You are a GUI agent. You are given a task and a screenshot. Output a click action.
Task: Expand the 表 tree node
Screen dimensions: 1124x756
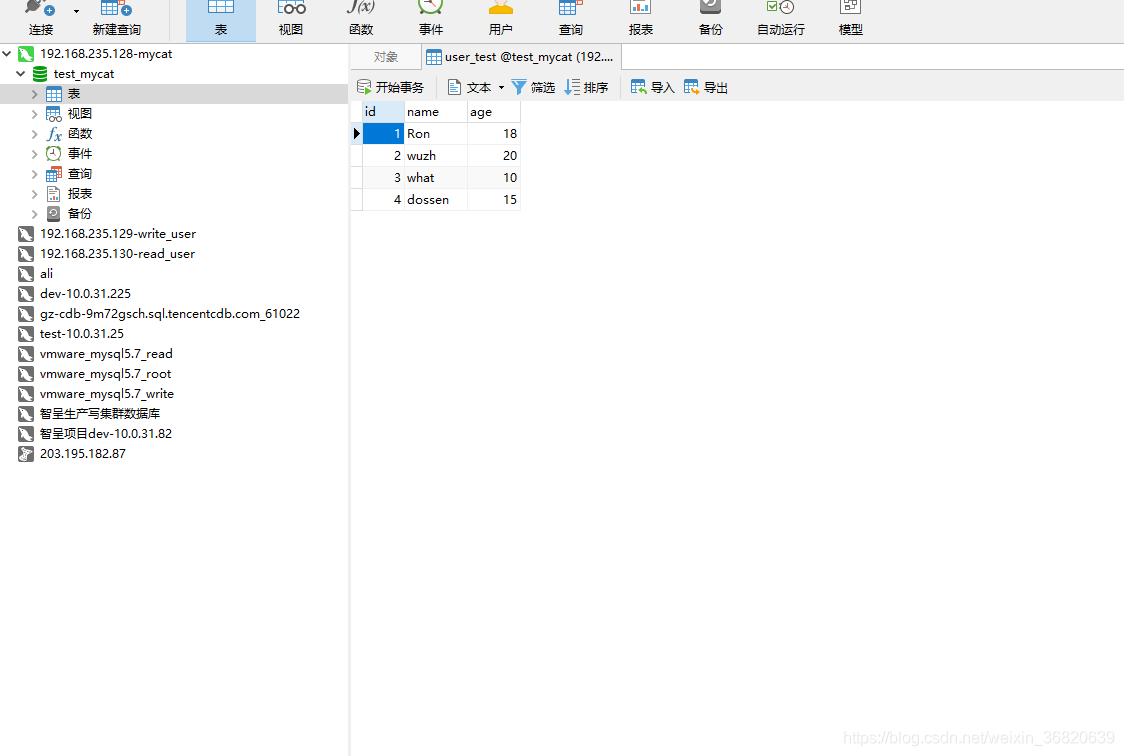34,94
